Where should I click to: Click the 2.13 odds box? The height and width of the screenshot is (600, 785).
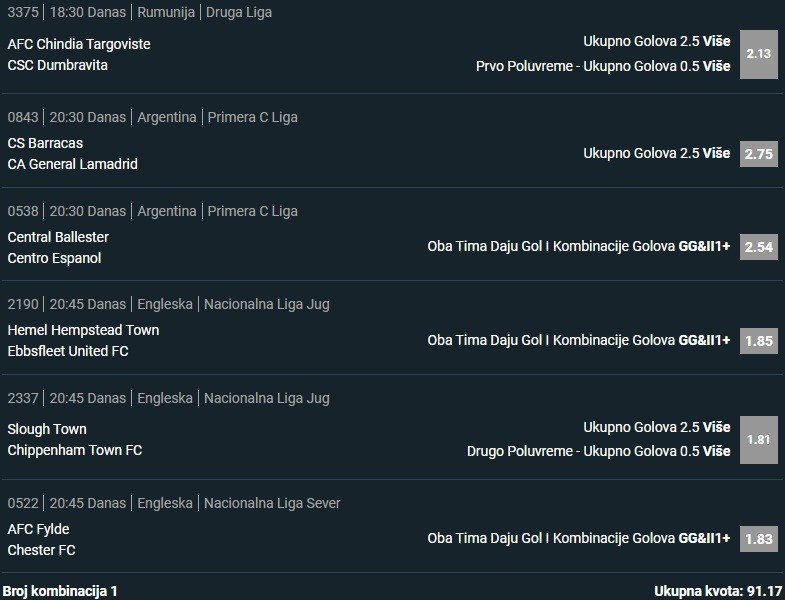click(759, 54)
